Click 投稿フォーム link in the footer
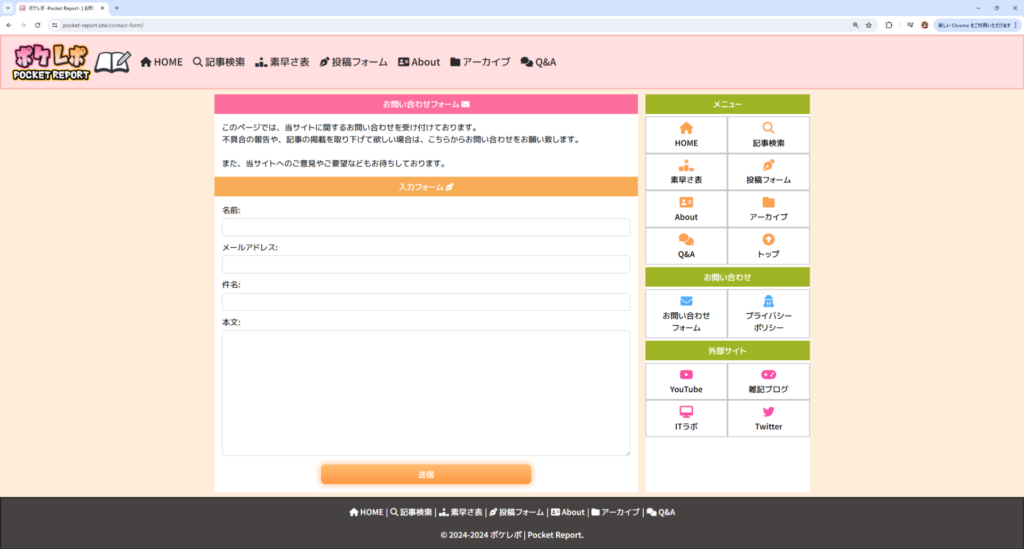The height and width of the screenshot is (549, 1024). click(517, 512)
